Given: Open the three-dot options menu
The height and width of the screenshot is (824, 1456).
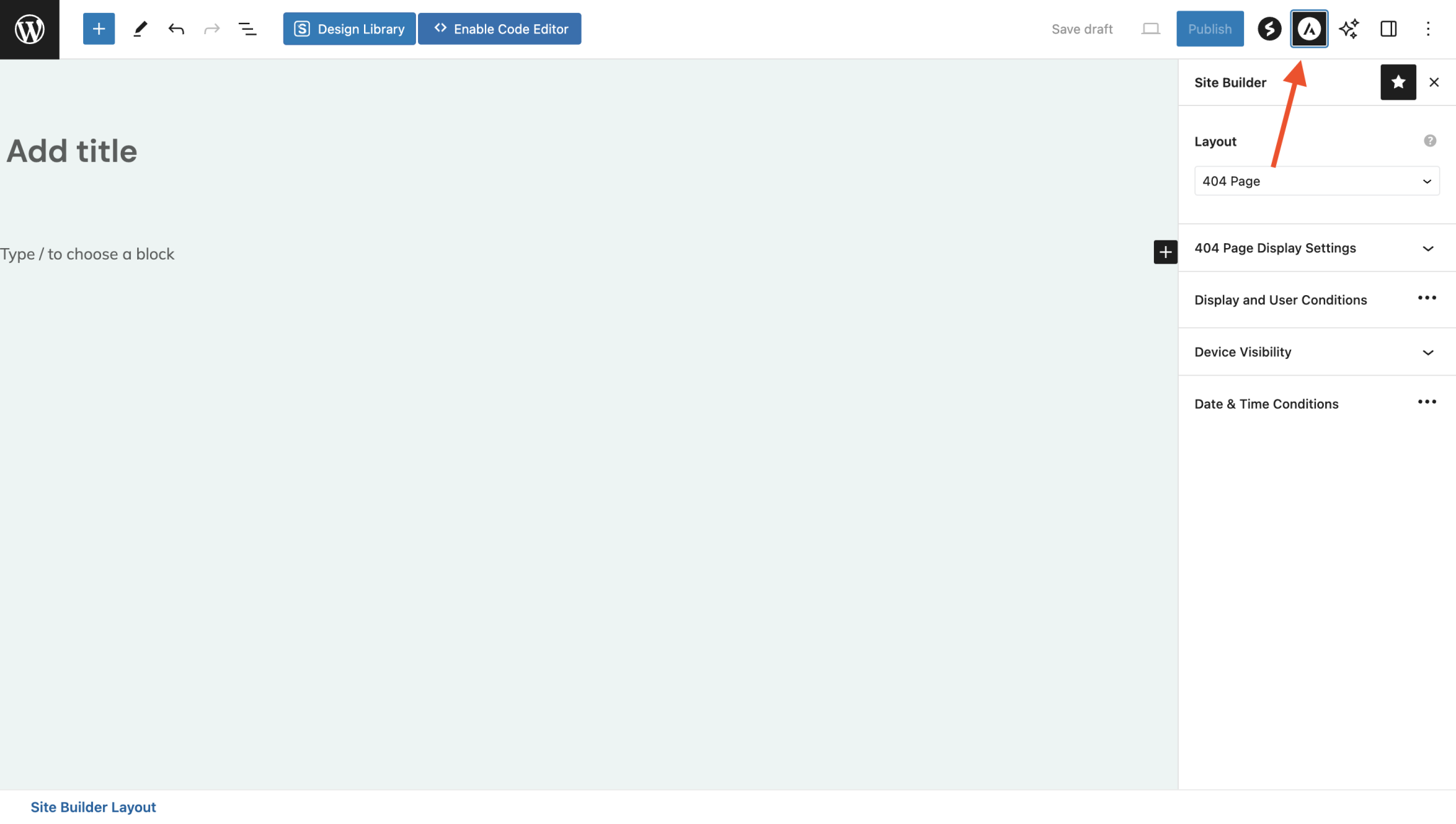Looking at the screenshot, I should (1429, 28).
